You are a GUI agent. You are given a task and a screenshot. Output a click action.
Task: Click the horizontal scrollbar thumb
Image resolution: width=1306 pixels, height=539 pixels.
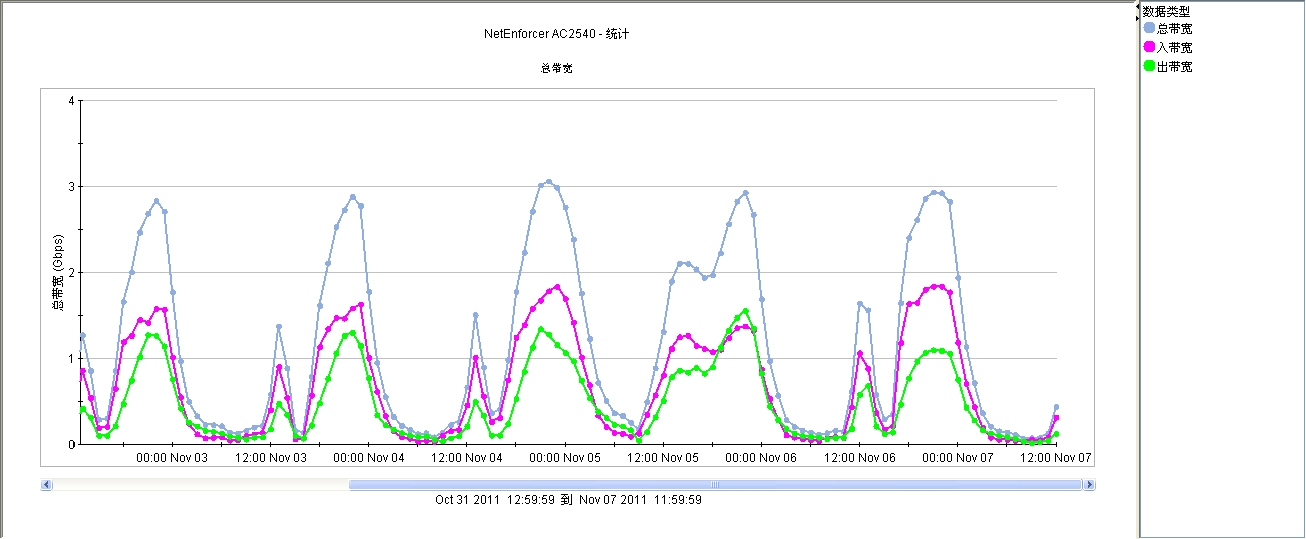point(714,485)
